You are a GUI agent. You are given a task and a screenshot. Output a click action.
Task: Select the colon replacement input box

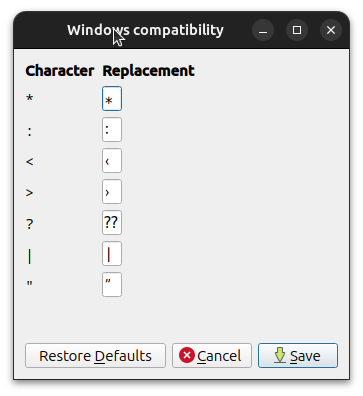(112, 130)
